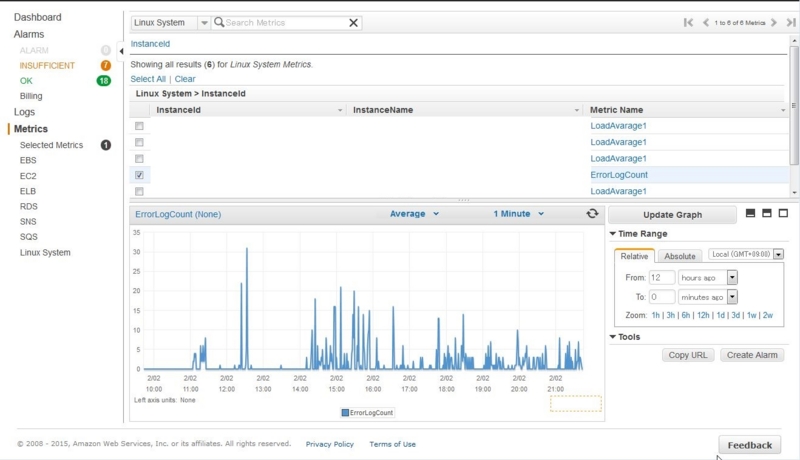
Task: Open EBS metrics in sidebar
Action: click(x=28, y=160)
